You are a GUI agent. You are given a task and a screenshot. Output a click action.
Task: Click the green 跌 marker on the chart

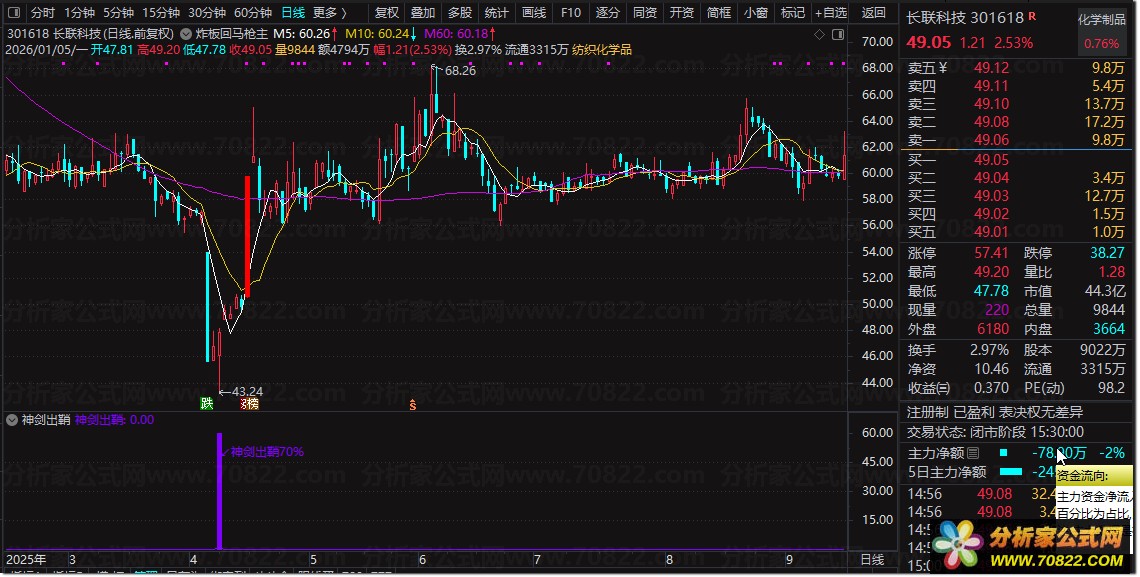pos(207,404)
